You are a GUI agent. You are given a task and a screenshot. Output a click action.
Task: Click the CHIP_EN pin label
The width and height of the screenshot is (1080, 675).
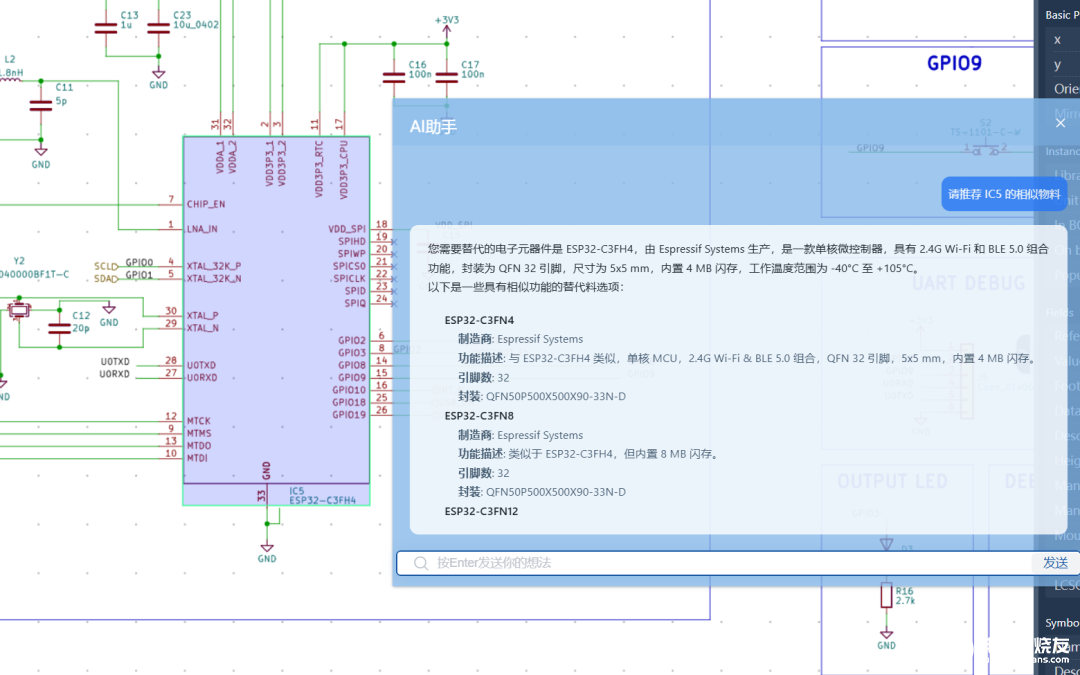[205, 204]
